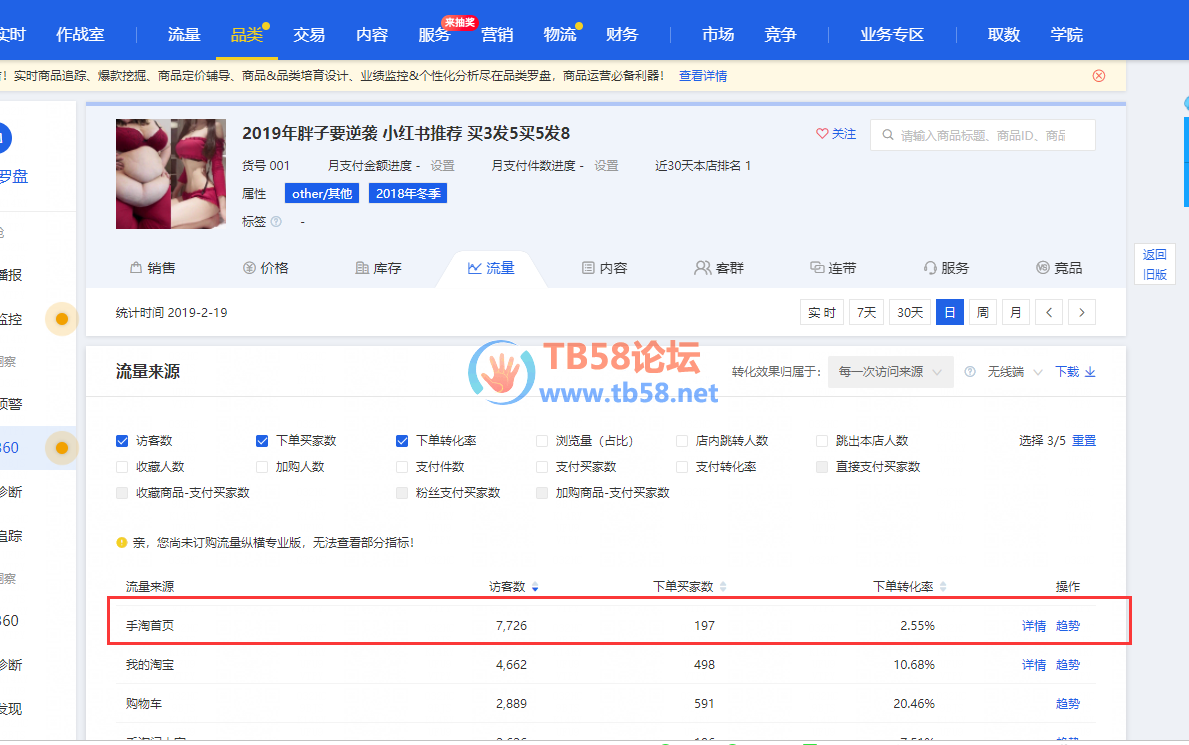Check the 店内跳转人数 checkbox

[682, 441]
